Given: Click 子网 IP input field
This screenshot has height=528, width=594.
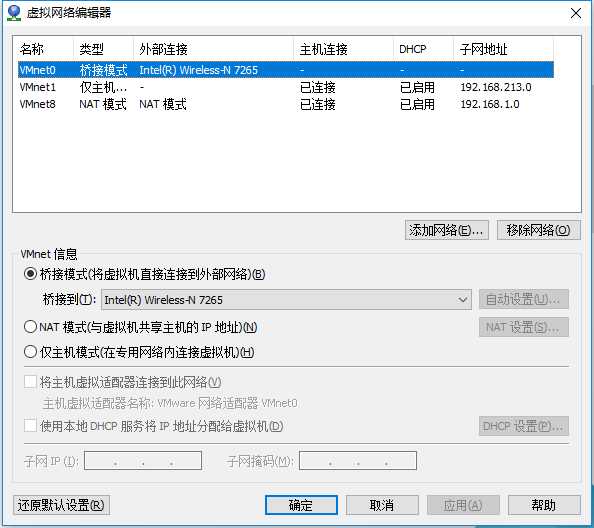Looking at the screenshot, I should tap(143, 461).
